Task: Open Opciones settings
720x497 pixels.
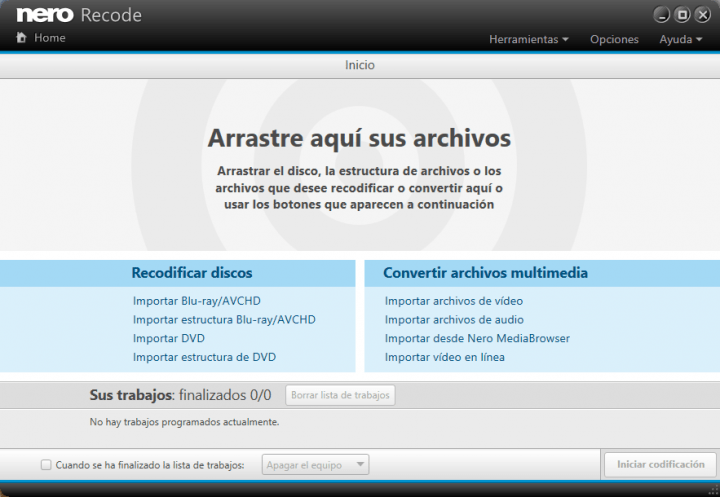Action: click(x=614, y=40)
